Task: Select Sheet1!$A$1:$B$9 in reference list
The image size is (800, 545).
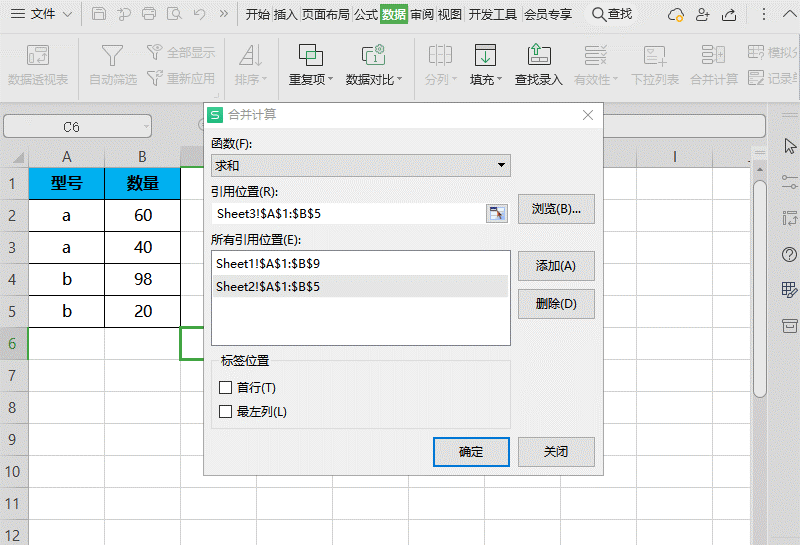Action: tap(361, 264)
